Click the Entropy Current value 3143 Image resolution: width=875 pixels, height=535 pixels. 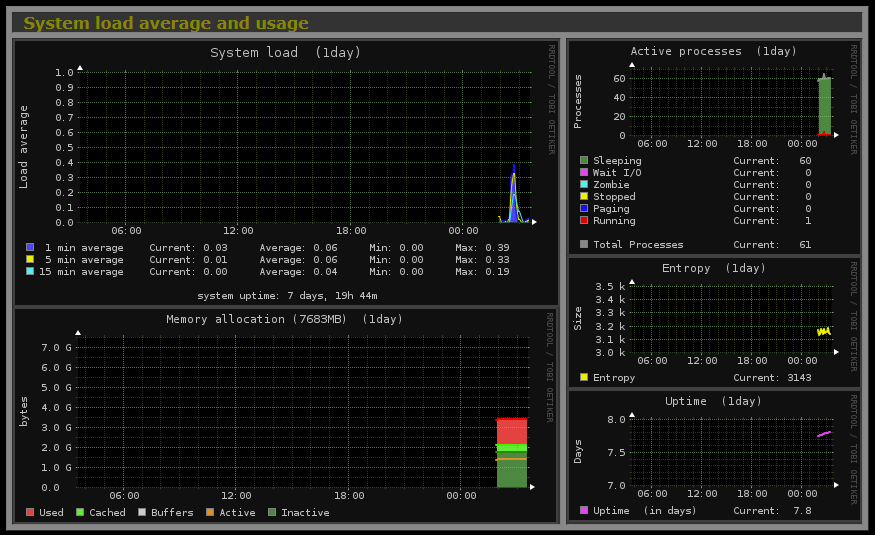click(x=799, y=378)
